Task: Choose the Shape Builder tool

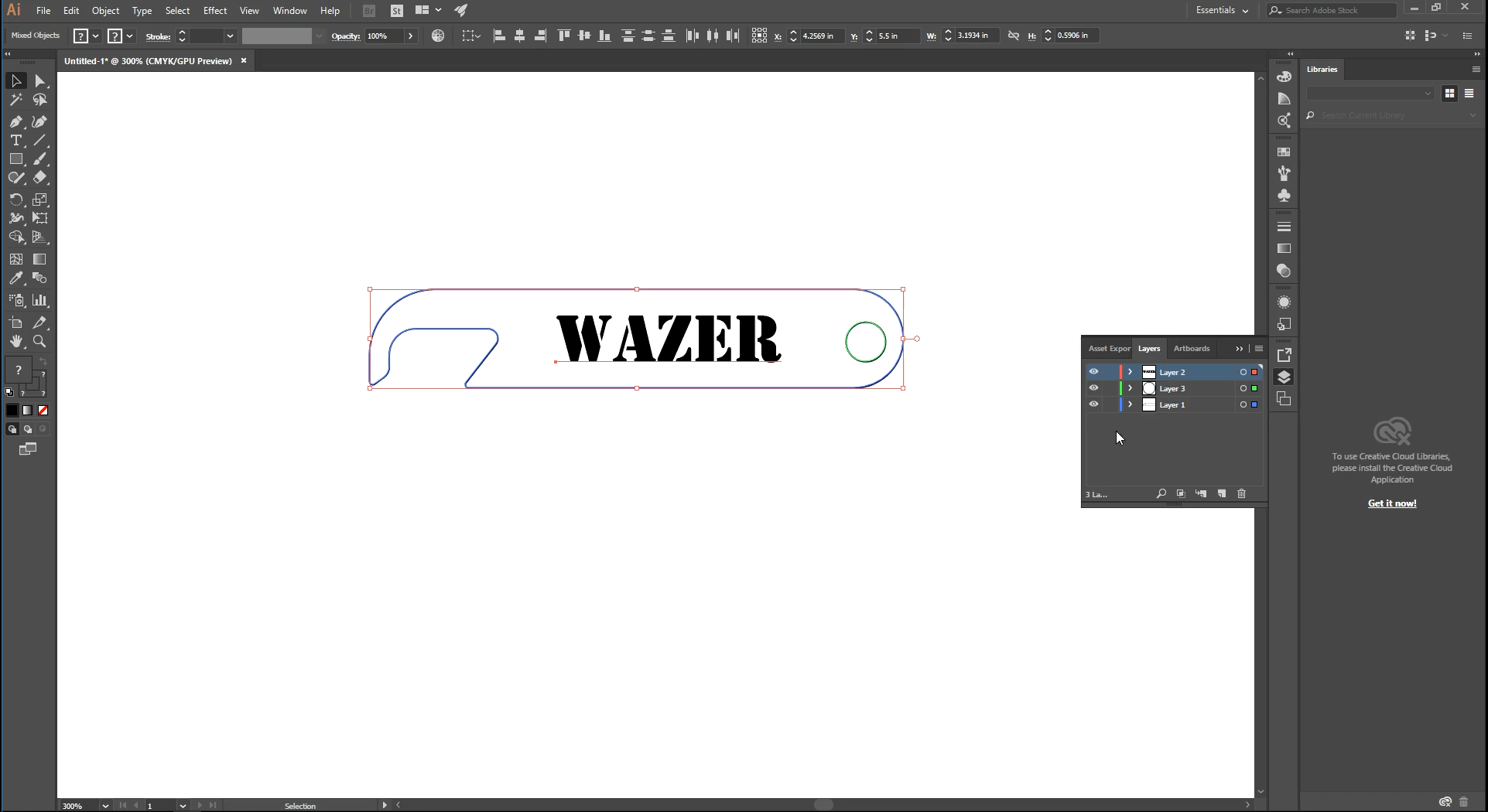Action: tap(16, 237)
